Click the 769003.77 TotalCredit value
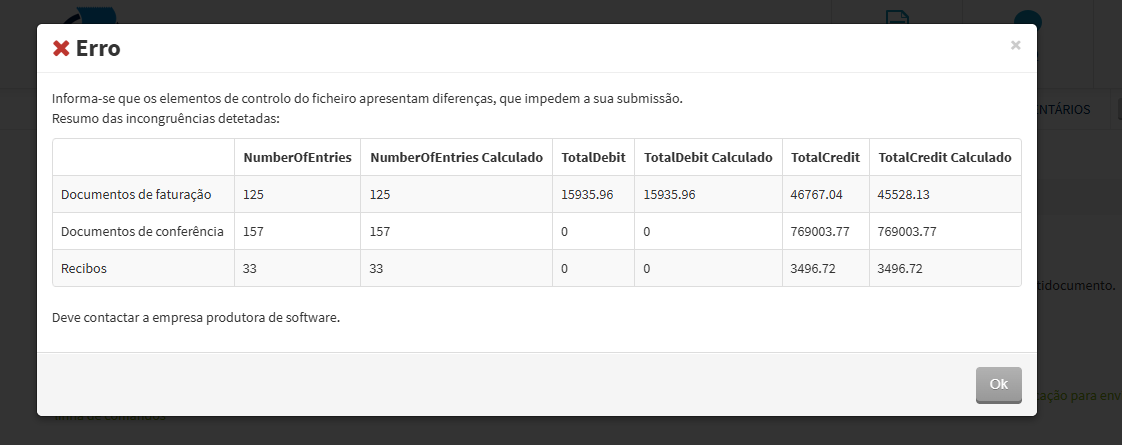 pyautogui.click(x=820, y=231)
